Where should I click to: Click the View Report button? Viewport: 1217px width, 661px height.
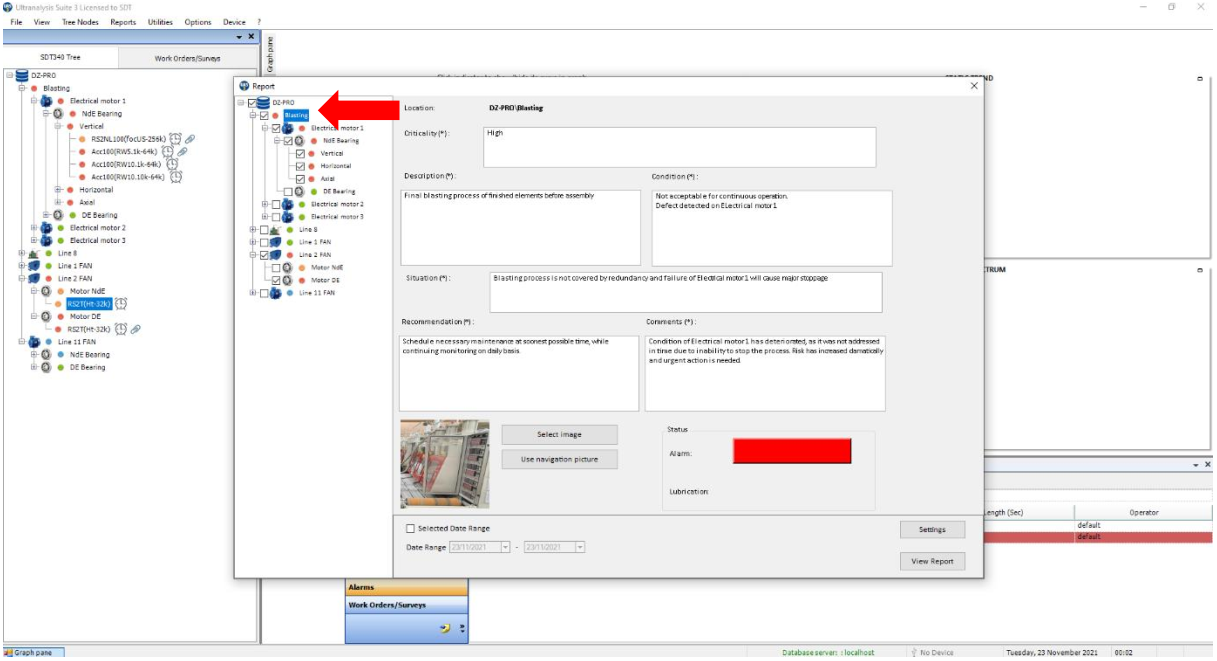click(932, 561)
